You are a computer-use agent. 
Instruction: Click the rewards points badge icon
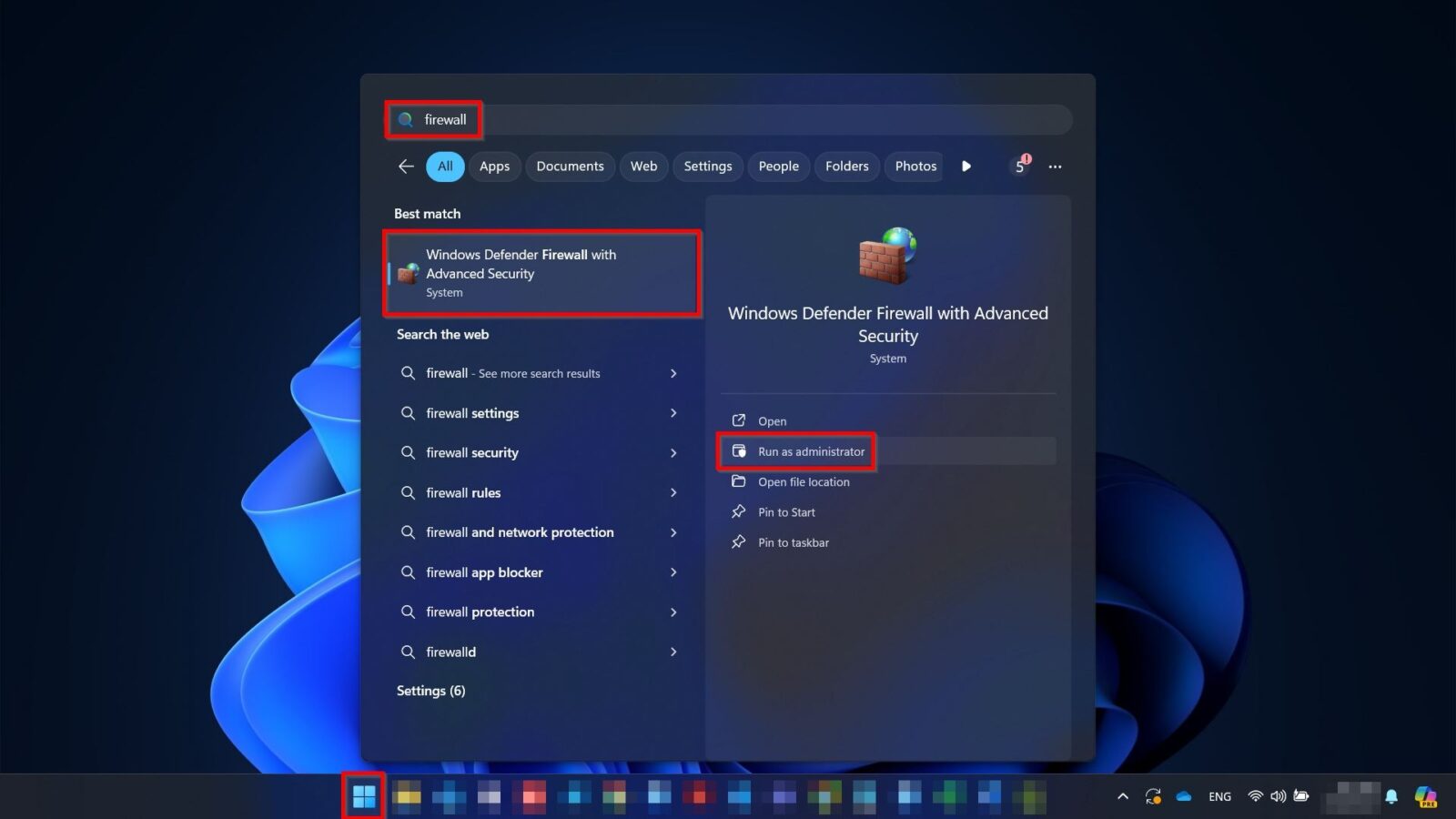[x=1021, y=166]
